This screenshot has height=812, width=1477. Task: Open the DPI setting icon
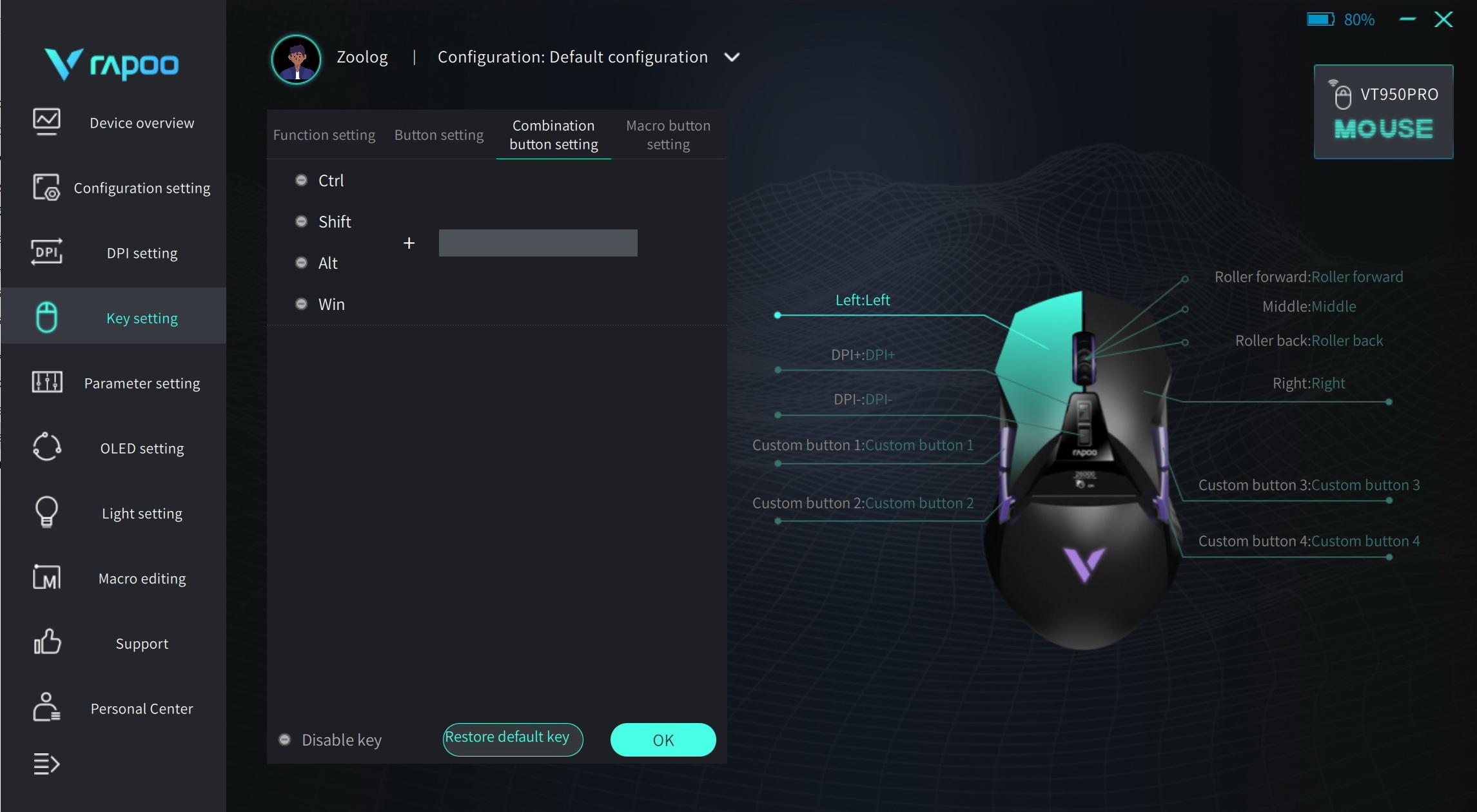(x=46, y=252)
